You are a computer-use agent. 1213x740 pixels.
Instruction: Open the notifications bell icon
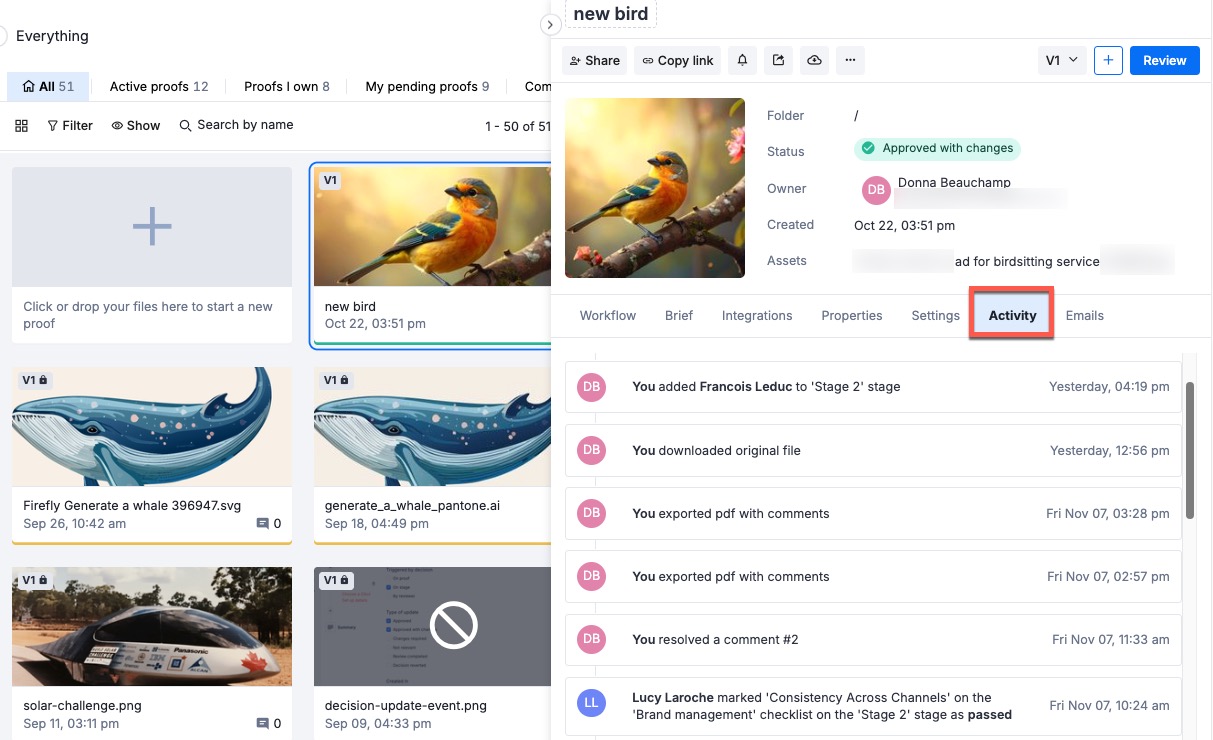(x=742, y=60)
